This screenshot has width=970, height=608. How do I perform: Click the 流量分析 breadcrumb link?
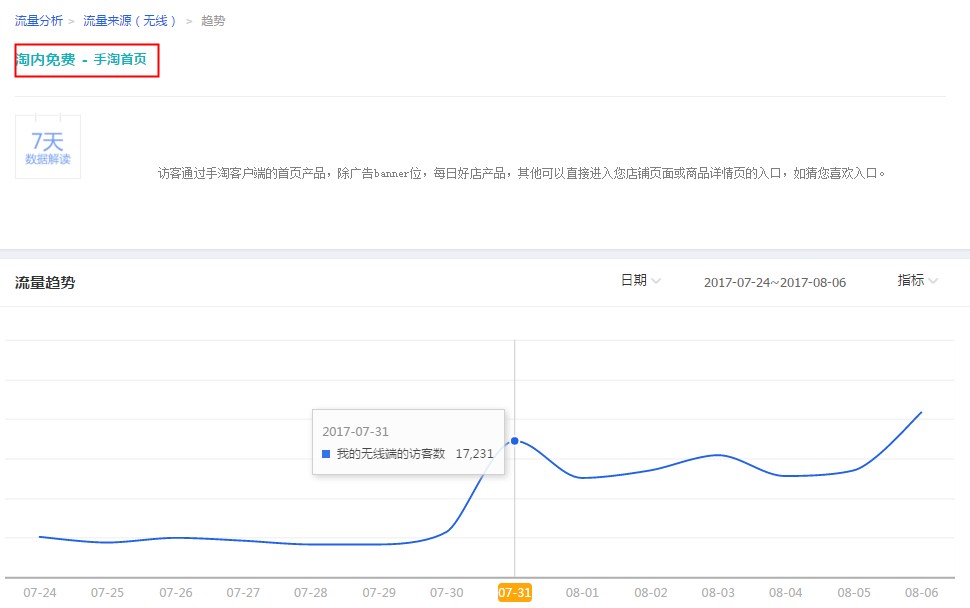point(38,19)
